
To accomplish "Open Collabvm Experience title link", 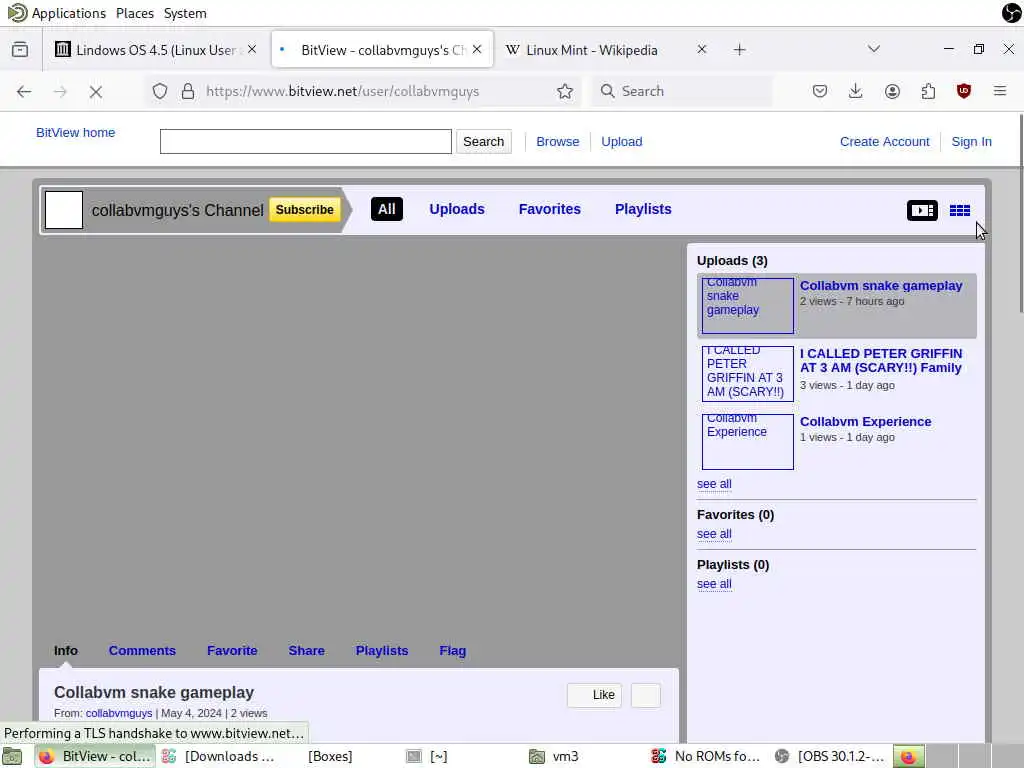I will click(x=865, y=422).
